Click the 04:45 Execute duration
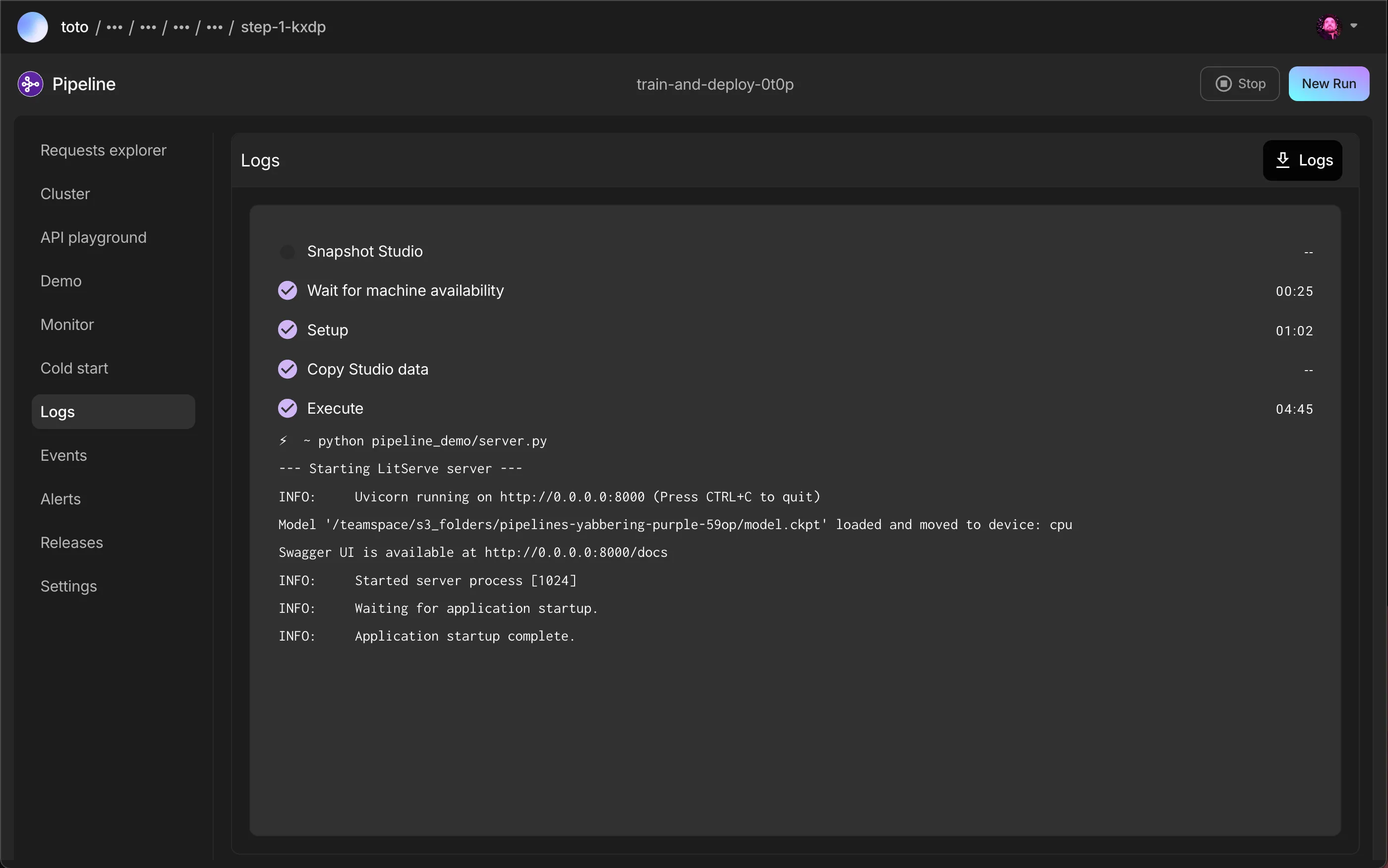Image resolution: width=1388 pixels, height=868 pixels. (x=1294, y=409)
